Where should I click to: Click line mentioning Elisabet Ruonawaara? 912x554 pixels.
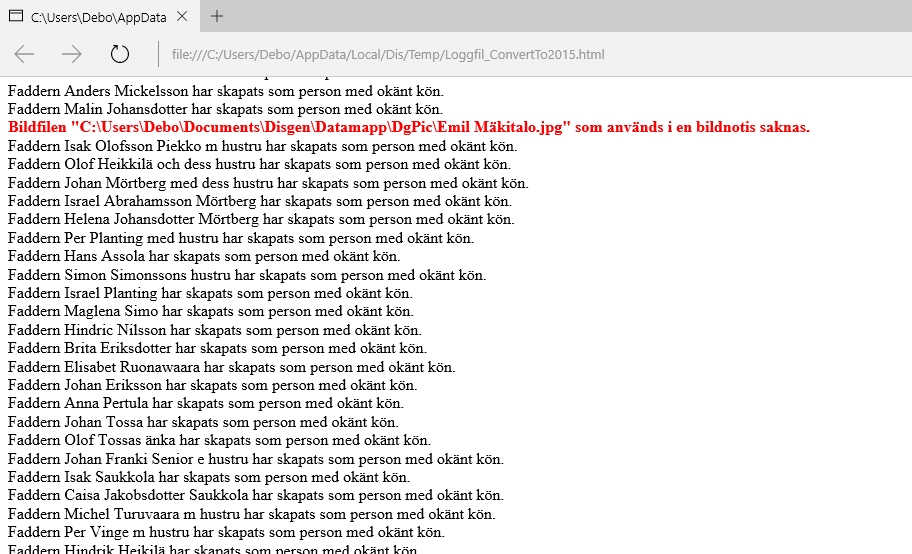pos(231,367)
